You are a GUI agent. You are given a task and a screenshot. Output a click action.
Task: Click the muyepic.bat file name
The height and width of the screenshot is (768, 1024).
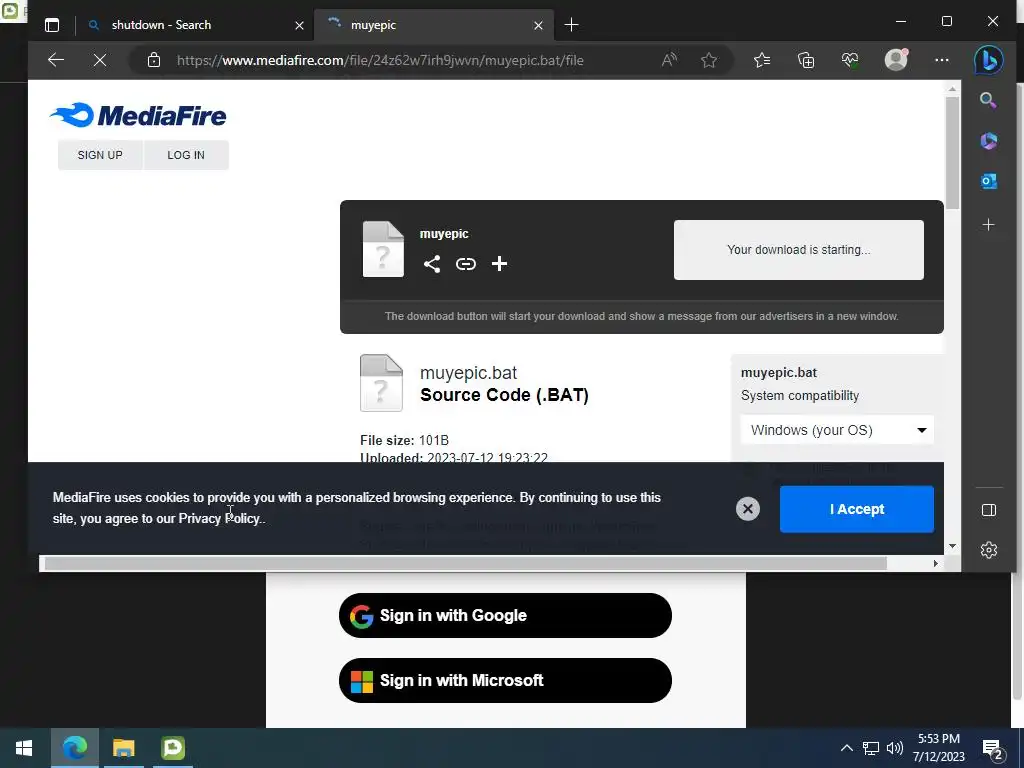point(468,373)
